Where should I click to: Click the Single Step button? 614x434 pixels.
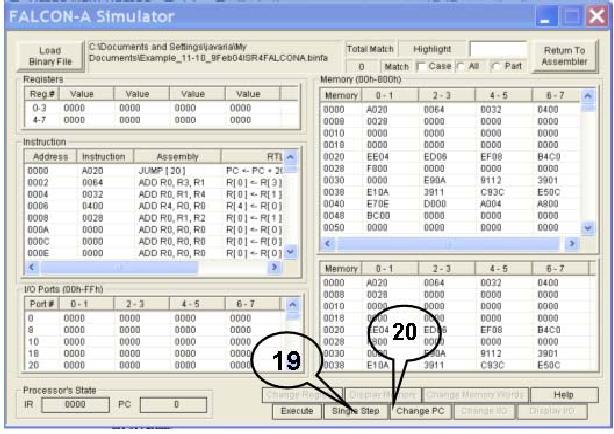coord(356,411)
